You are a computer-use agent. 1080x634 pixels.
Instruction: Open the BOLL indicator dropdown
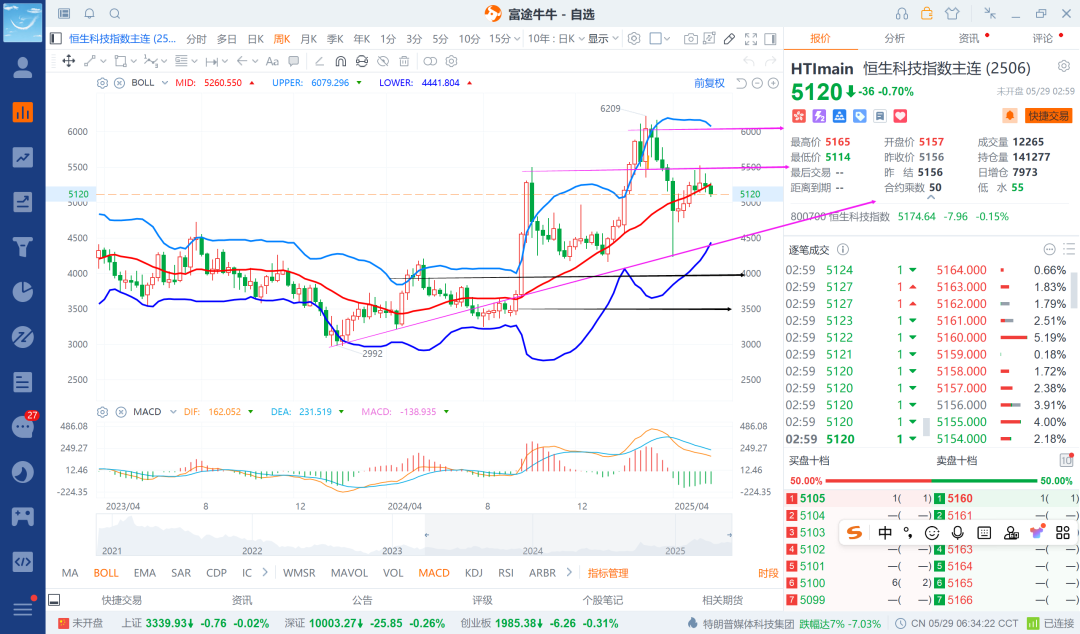165,83
